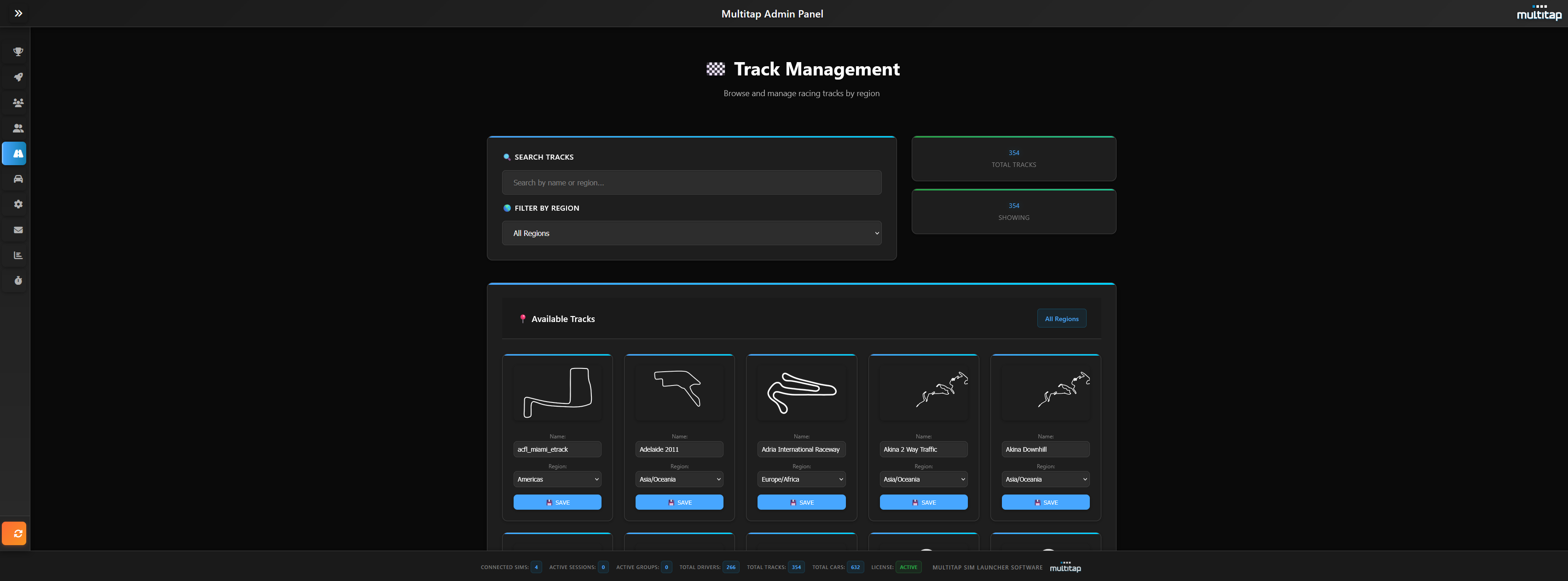Open the car management sidebar icon
The image size is (1568, 581).
(17, 179)
